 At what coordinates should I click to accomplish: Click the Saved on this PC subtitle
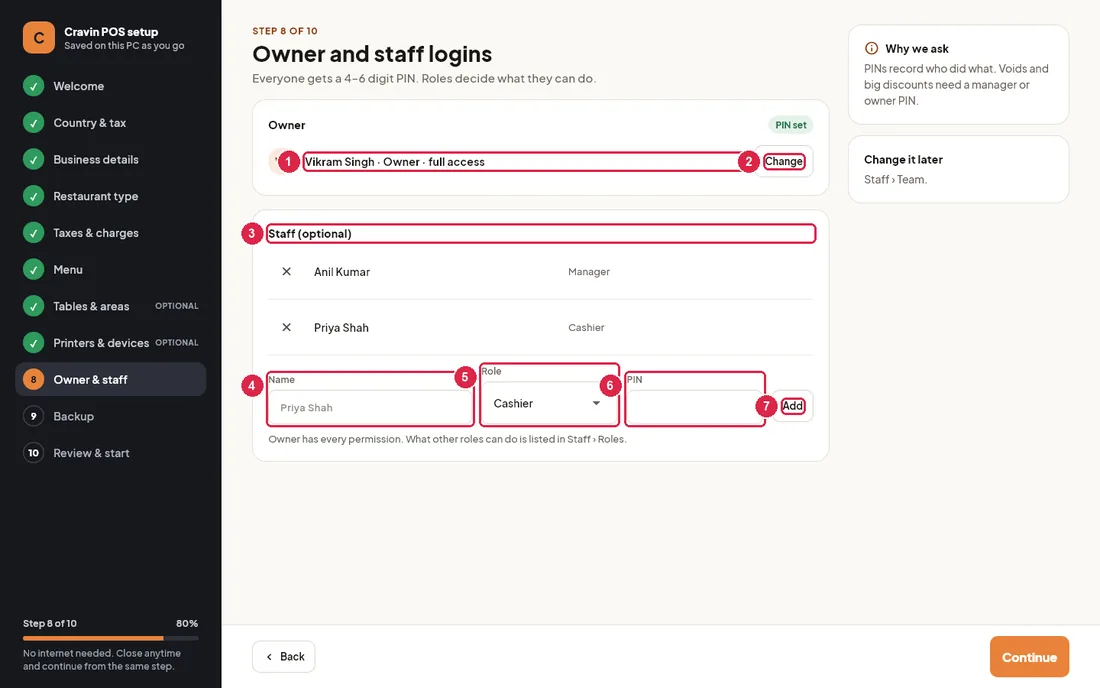[124, 46]
